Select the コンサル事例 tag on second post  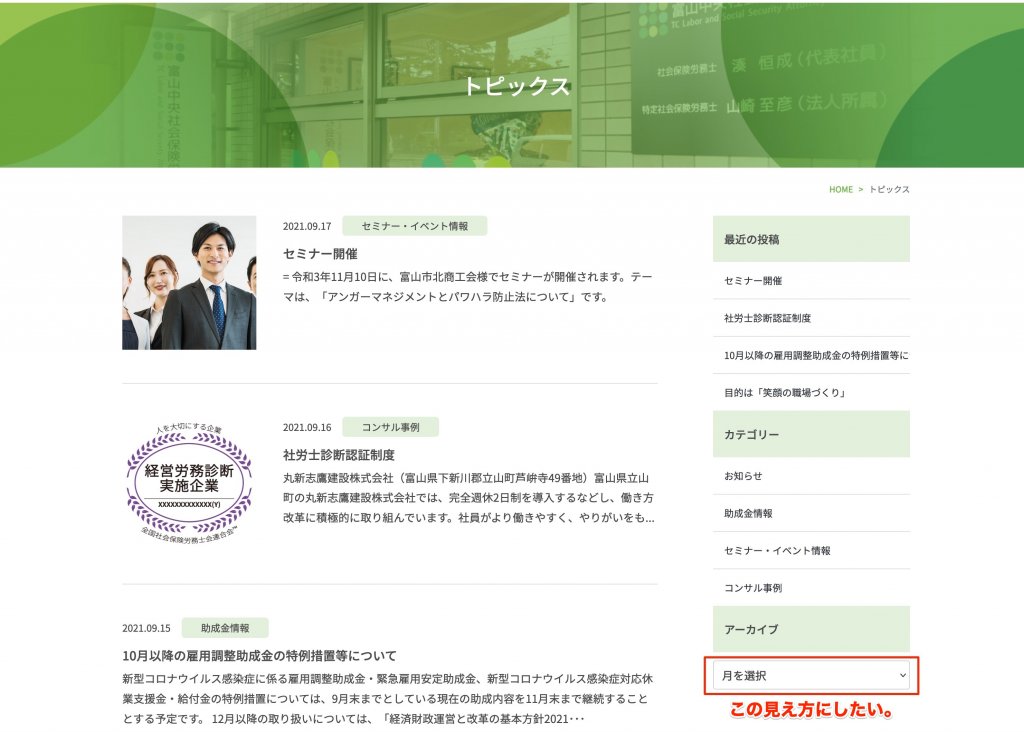390,427
